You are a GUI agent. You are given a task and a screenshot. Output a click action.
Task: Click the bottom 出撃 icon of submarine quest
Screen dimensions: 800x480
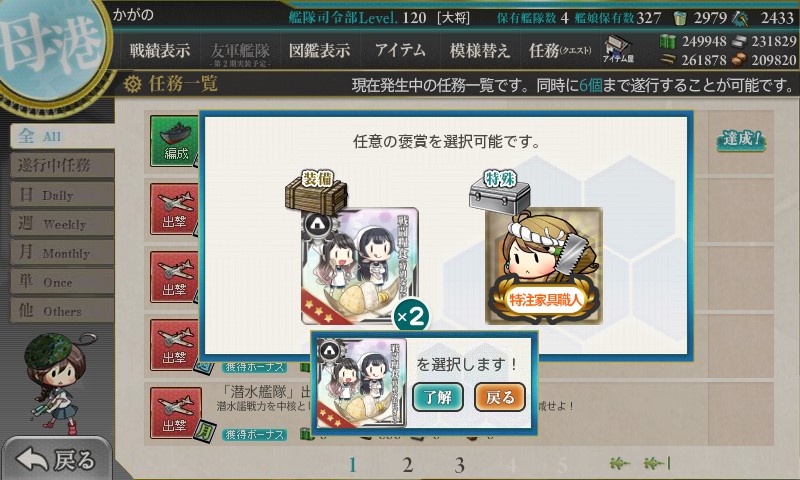[176, 413]
